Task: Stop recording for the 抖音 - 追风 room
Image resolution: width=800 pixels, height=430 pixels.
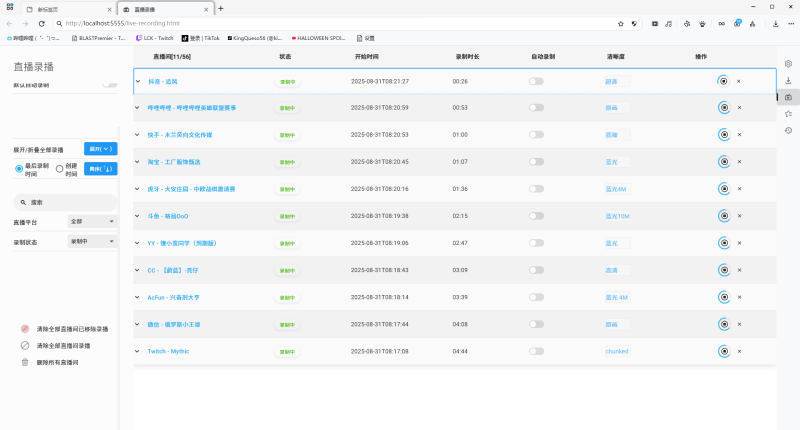Action: 723,81
